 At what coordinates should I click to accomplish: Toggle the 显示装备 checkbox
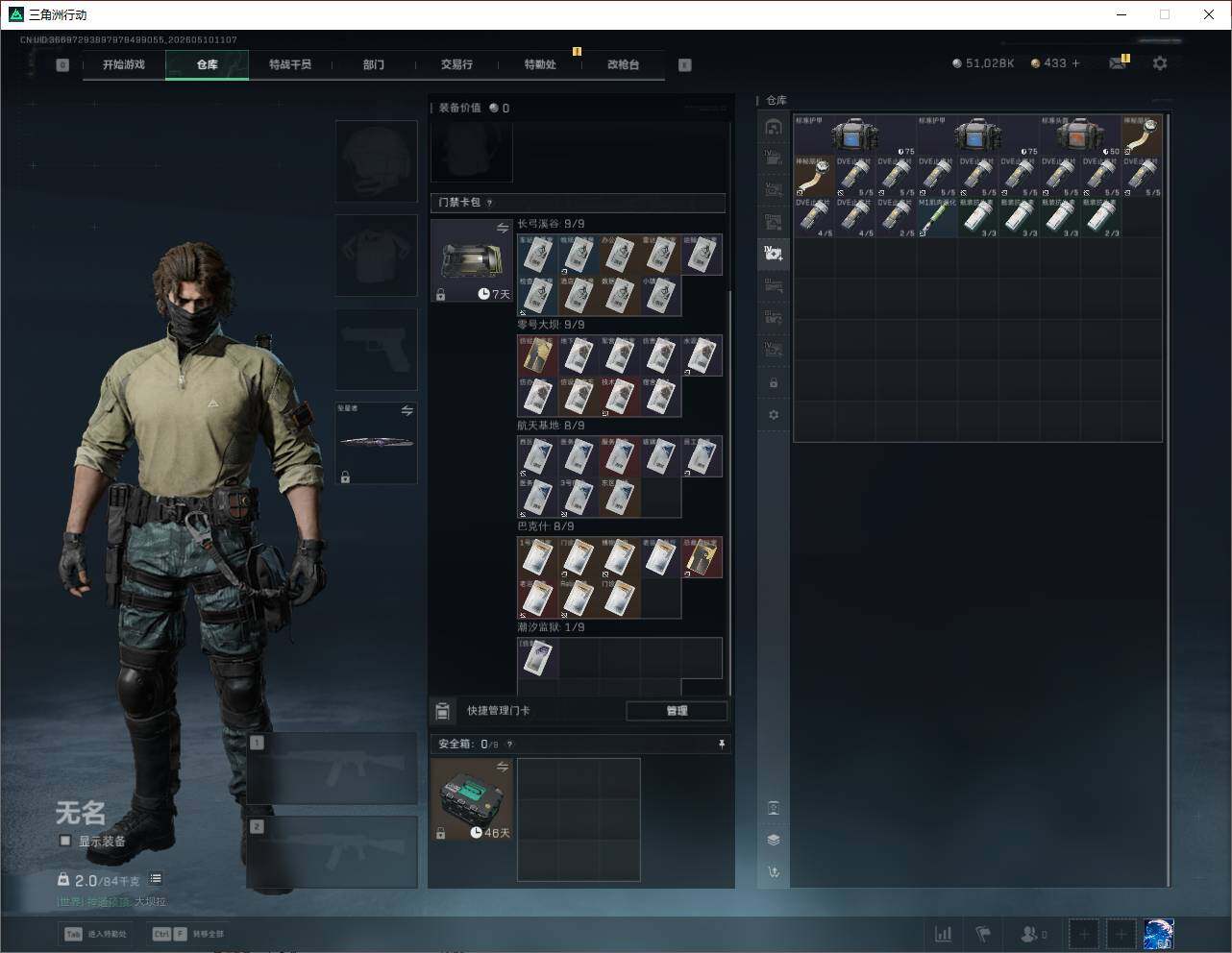point(65,841)
